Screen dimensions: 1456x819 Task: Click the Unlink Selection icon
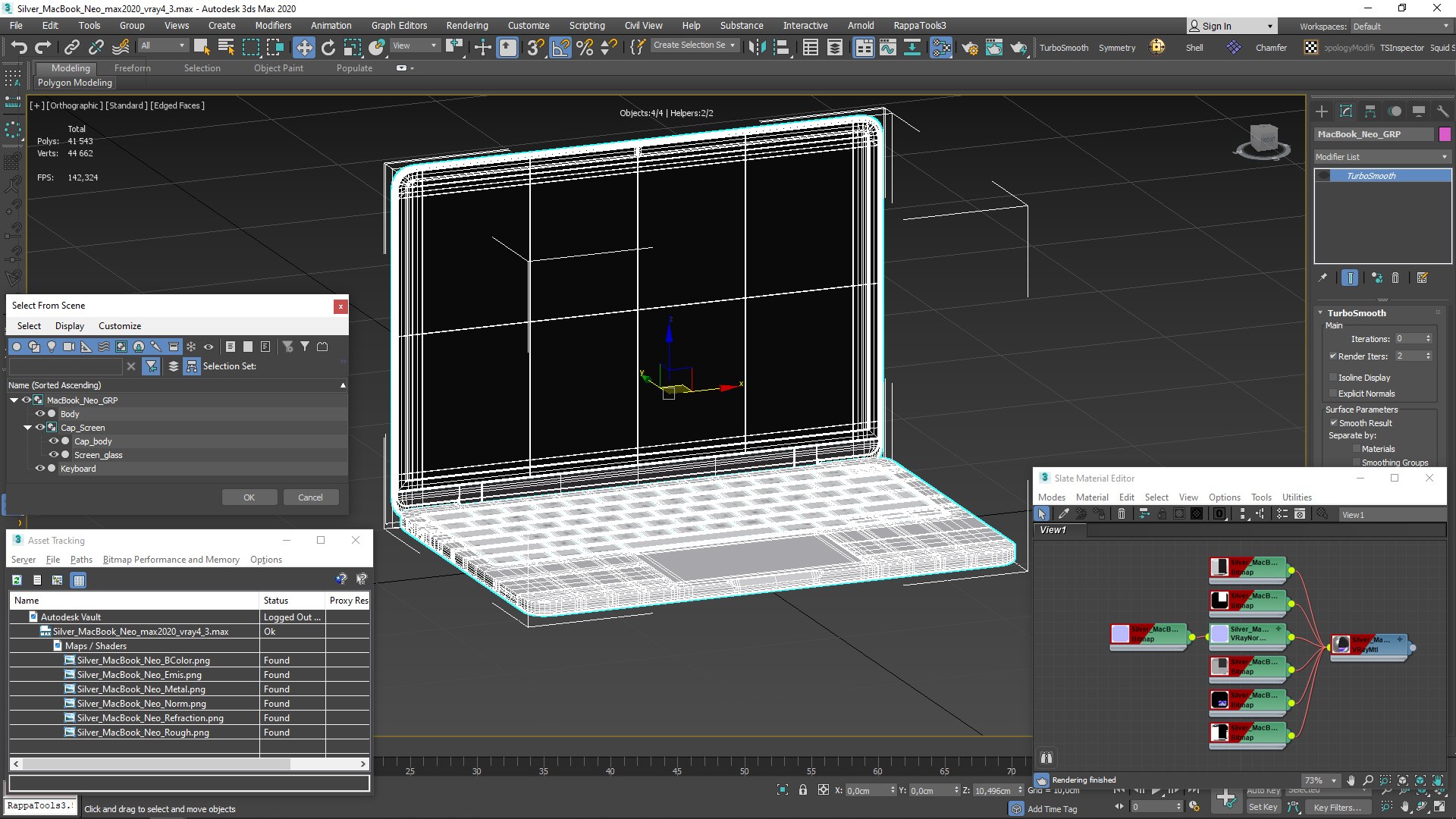(96, 47)
